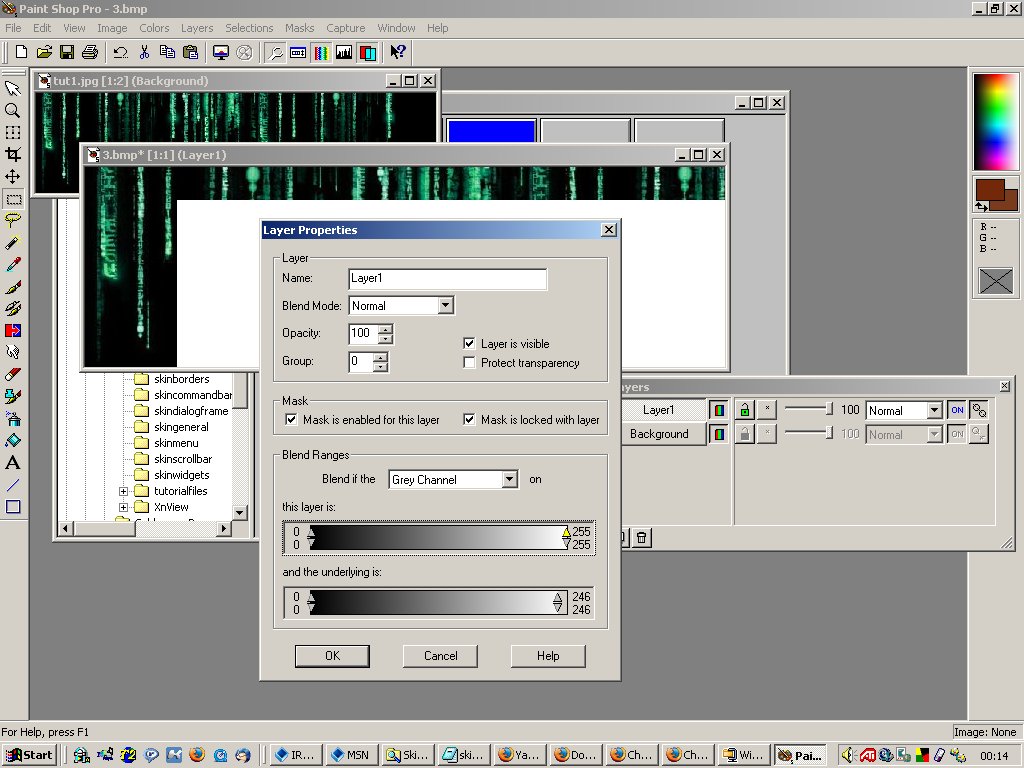The height and width of the screenshot is (768, 1024).
Task: Select the Text tool
Action: [12, 463]
